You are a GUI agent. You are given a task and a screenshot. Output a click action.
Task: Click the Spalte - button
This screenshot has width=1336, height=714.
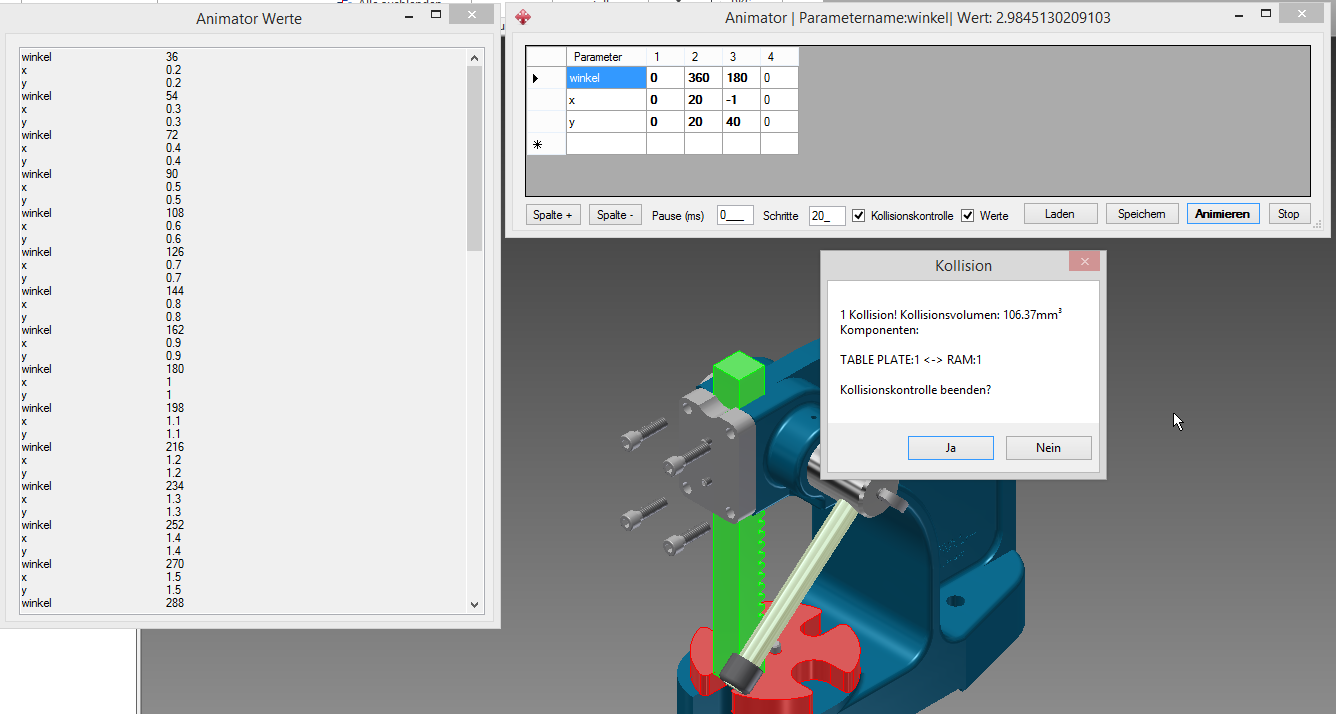tap(615, 215)
